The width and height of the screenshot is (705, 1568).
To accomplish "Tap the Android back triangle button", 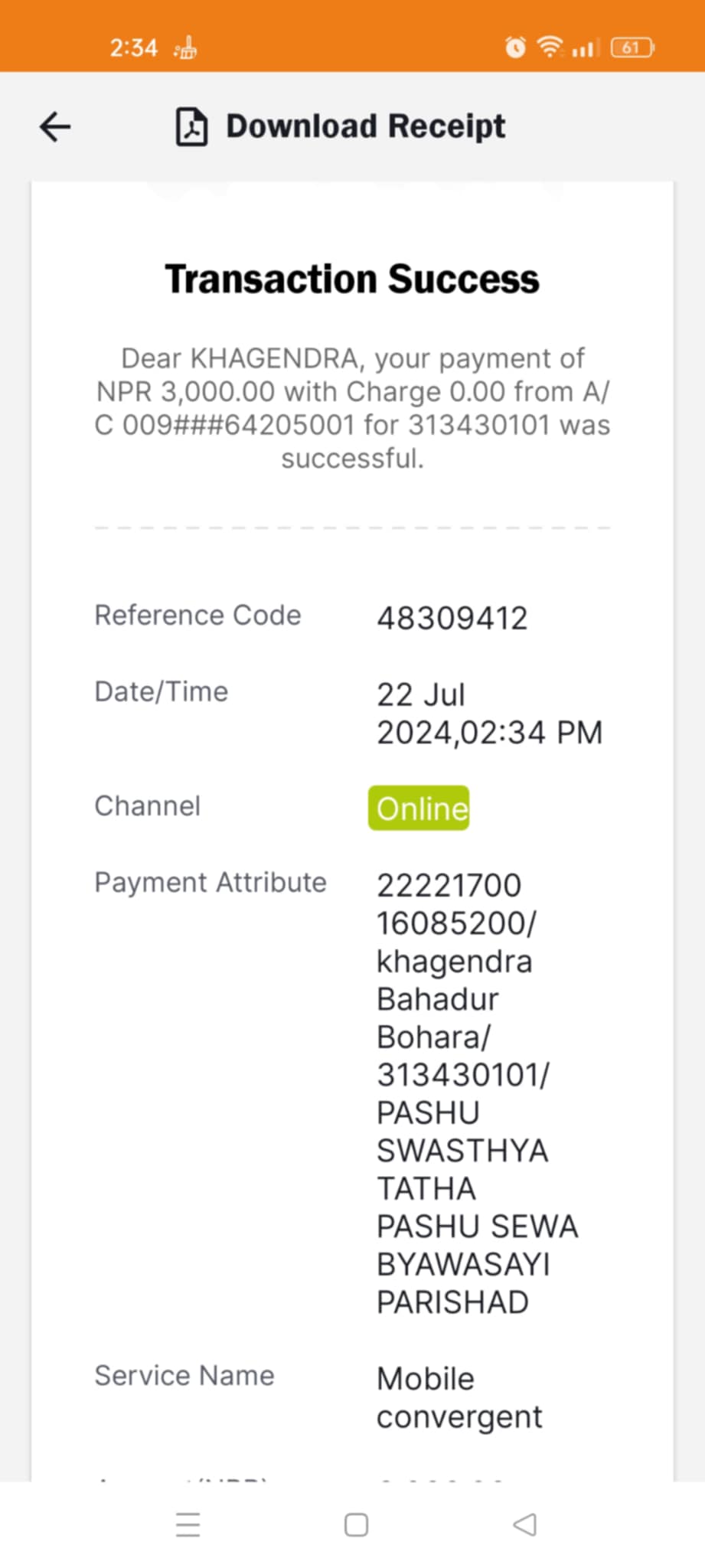I will click(x=524, y=1524).
